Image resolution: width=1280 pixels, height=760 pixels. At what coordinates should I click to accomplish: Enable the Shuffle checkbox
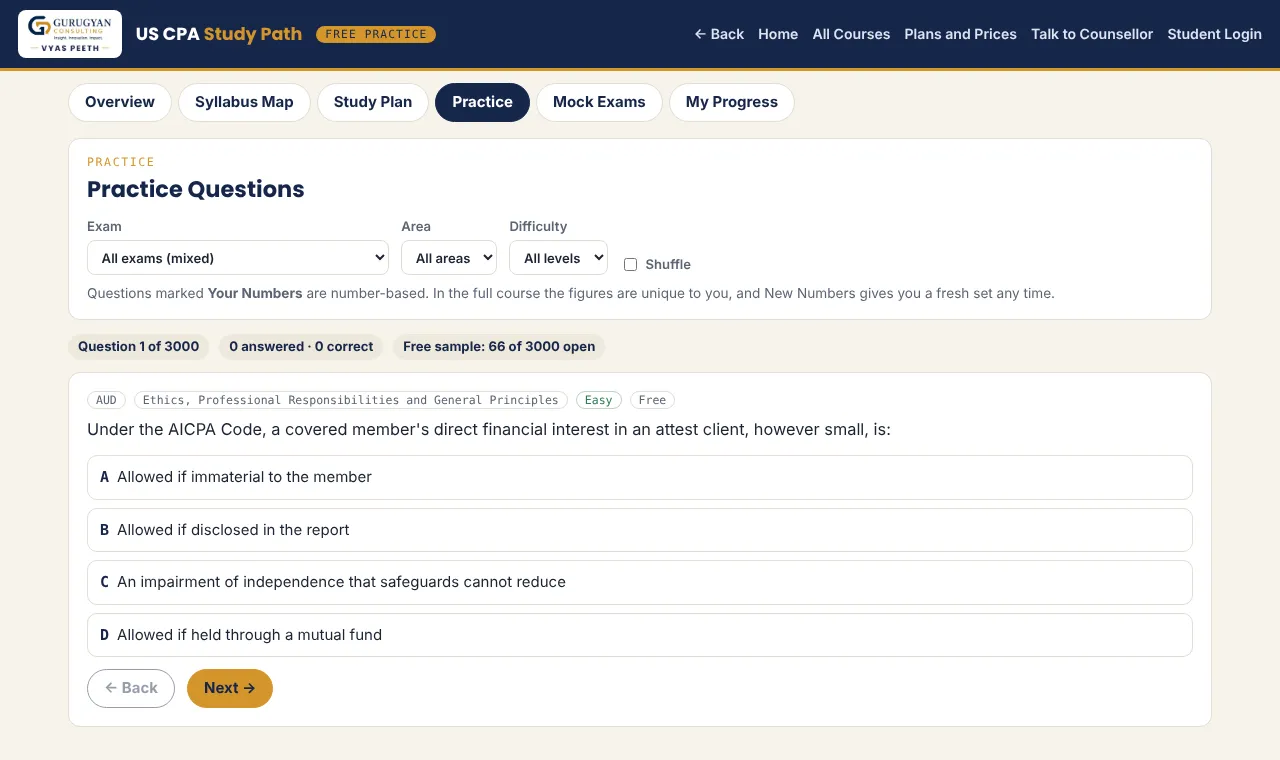pos(630,265)
